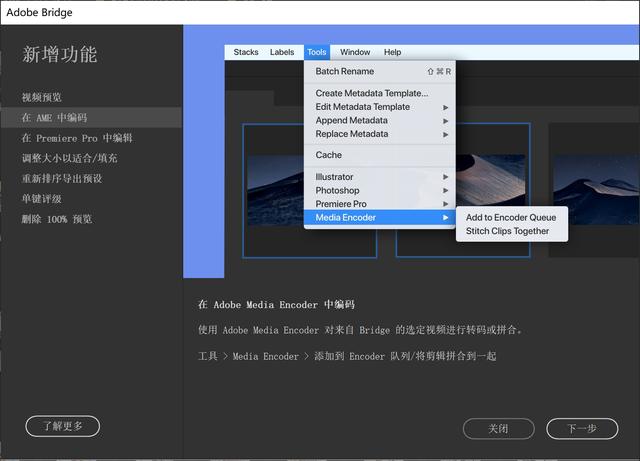Image resolution: width=640 pixels, height=461 pixels.
Task: Click the 在 Adobe Media Encoder 中编码 title
Action: click(x=276, y=305)
